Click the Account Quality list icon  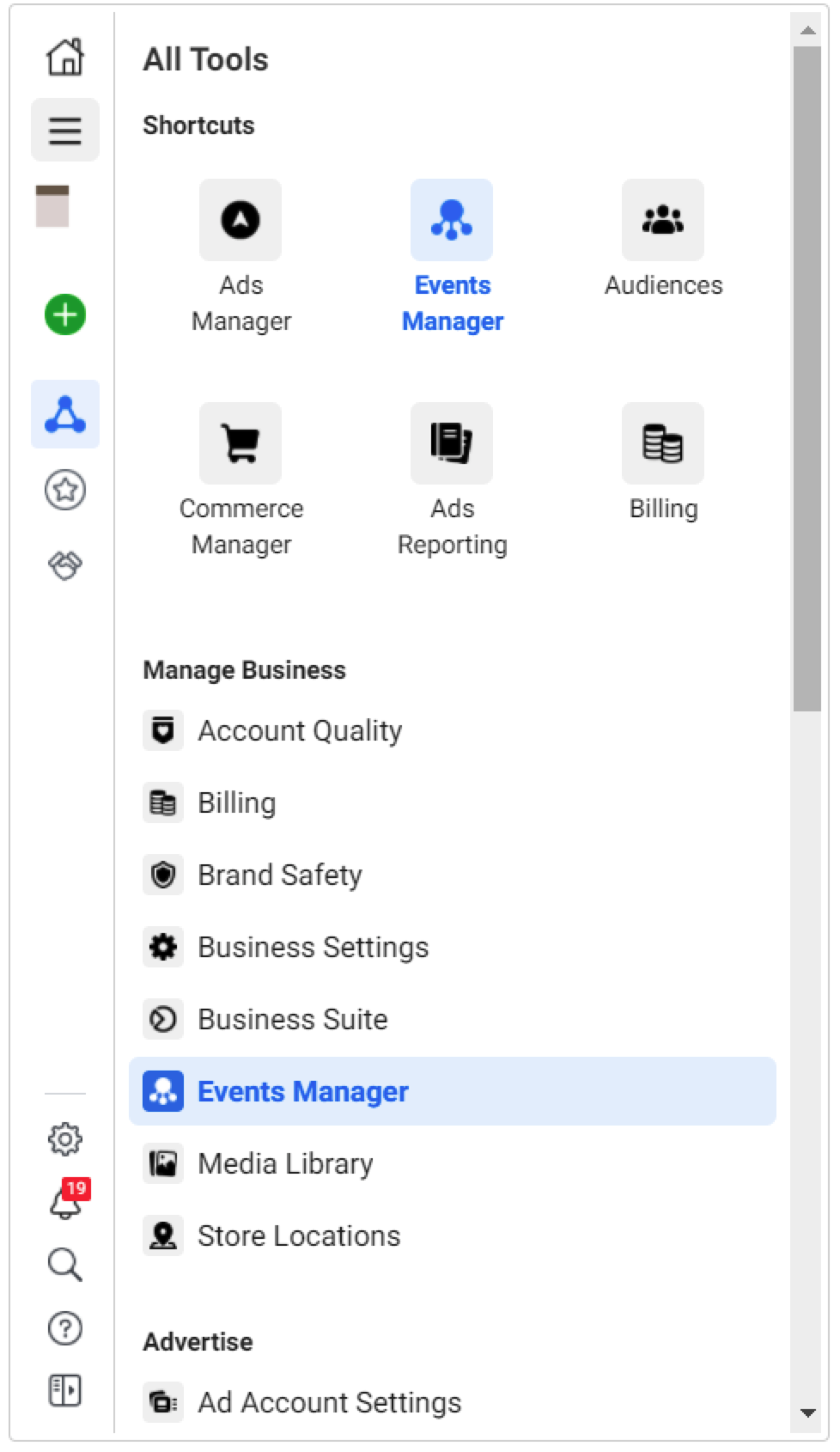click(163, 730)
